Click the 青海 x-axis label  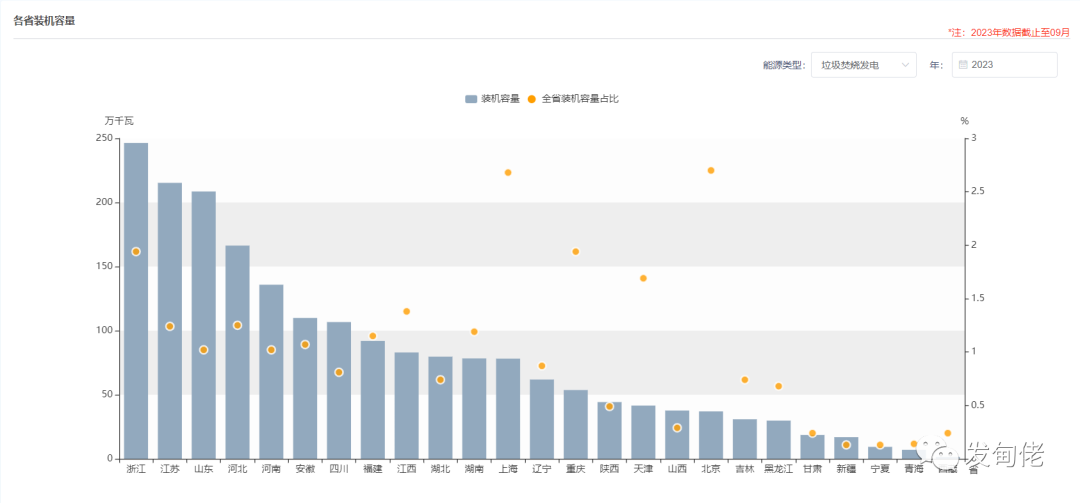(x=913, y=469)
